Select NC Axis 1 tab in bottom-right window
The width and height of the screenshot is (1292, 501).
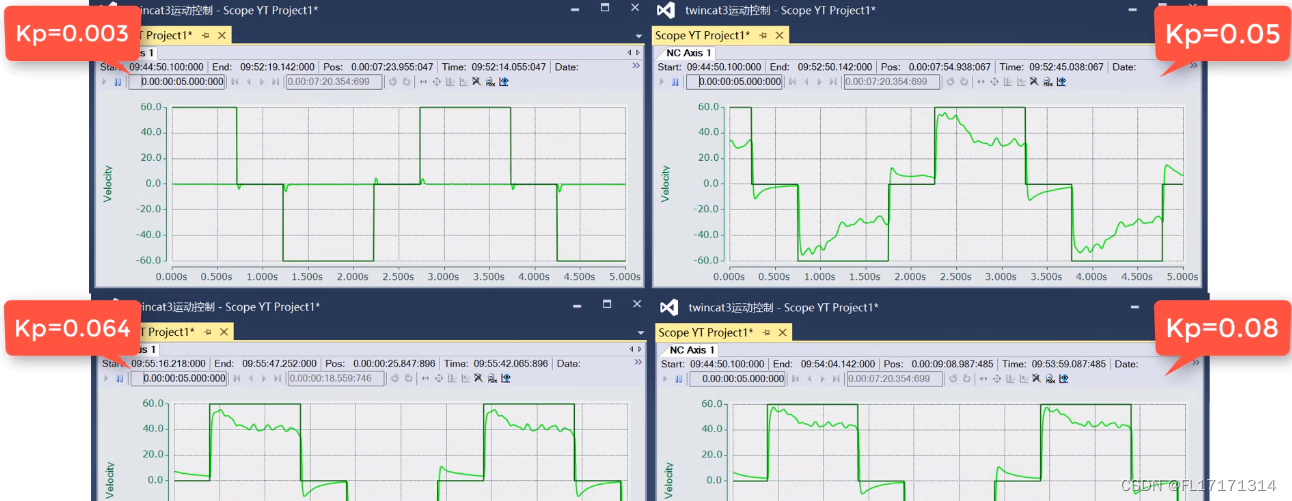pyautogui.click(x=690, y=350)
